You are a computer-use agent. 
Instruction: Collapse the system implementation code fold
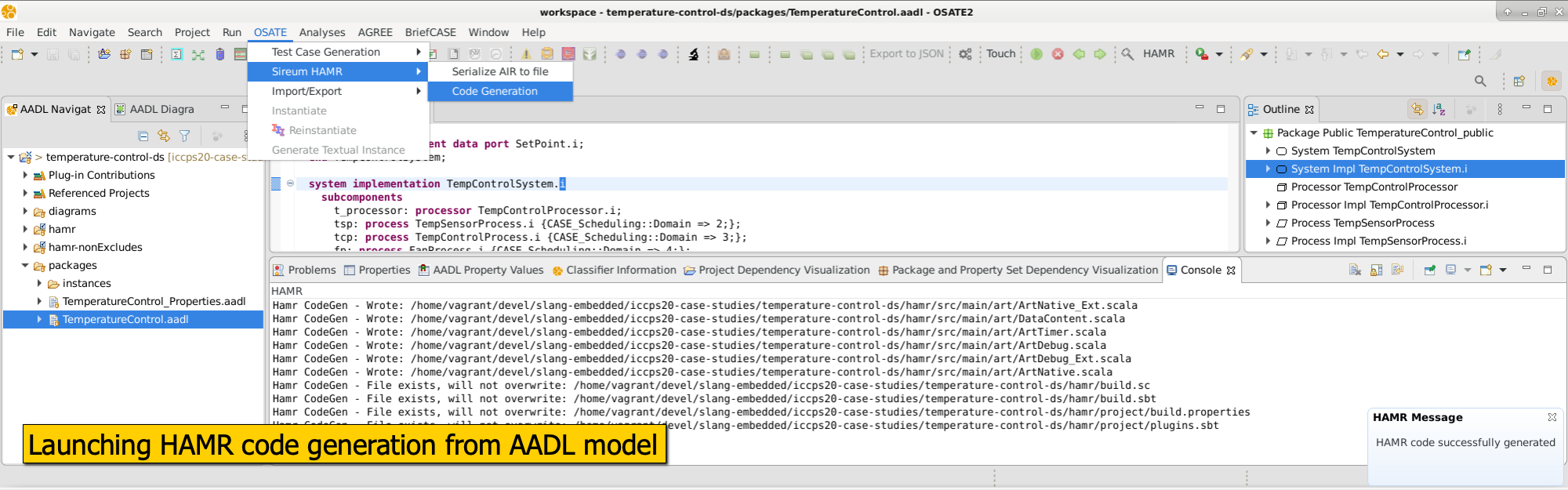click(x=290, y=183)
